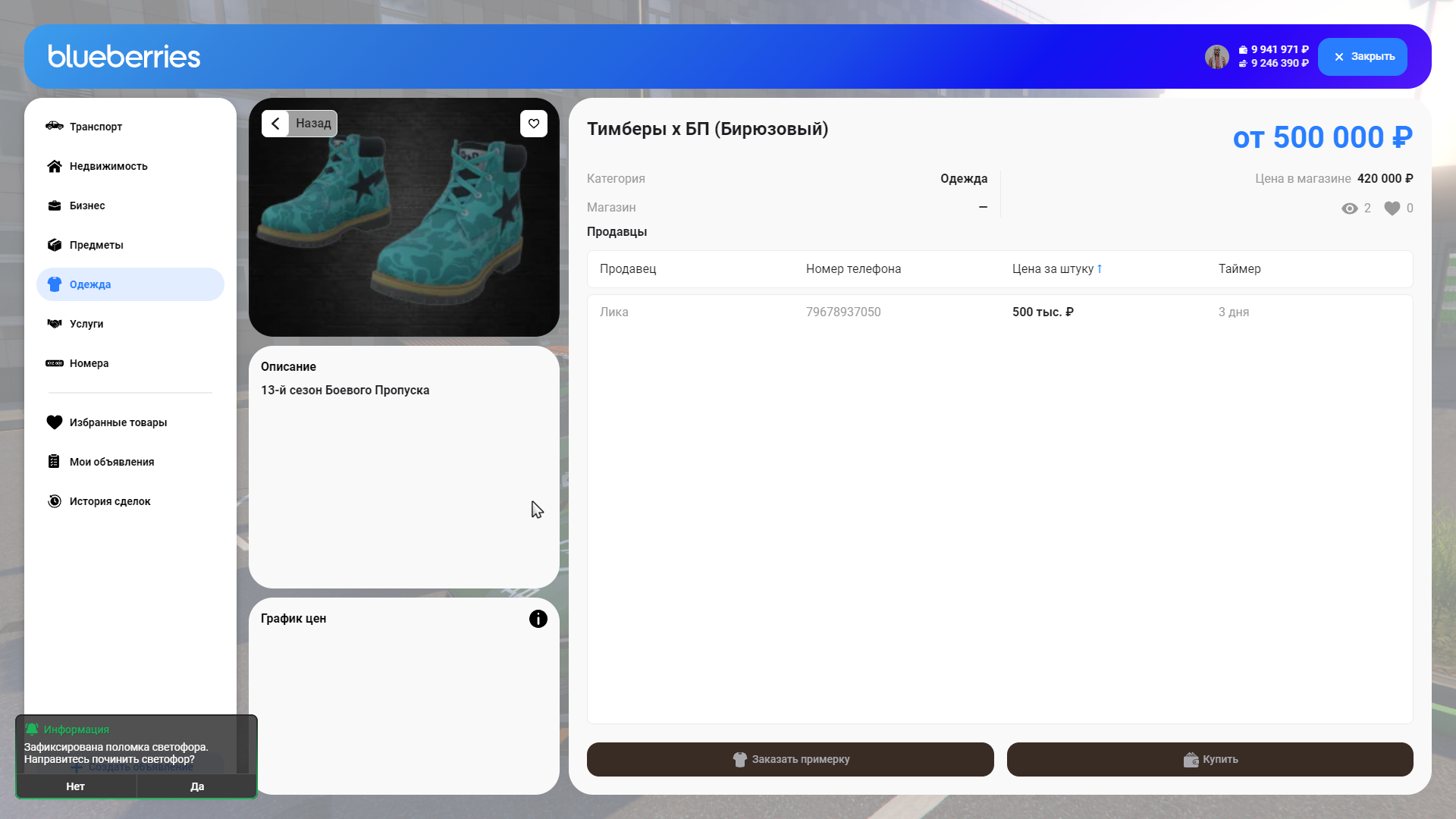
Task: Click the blueberries logo
Action: [x=124, y=56]
